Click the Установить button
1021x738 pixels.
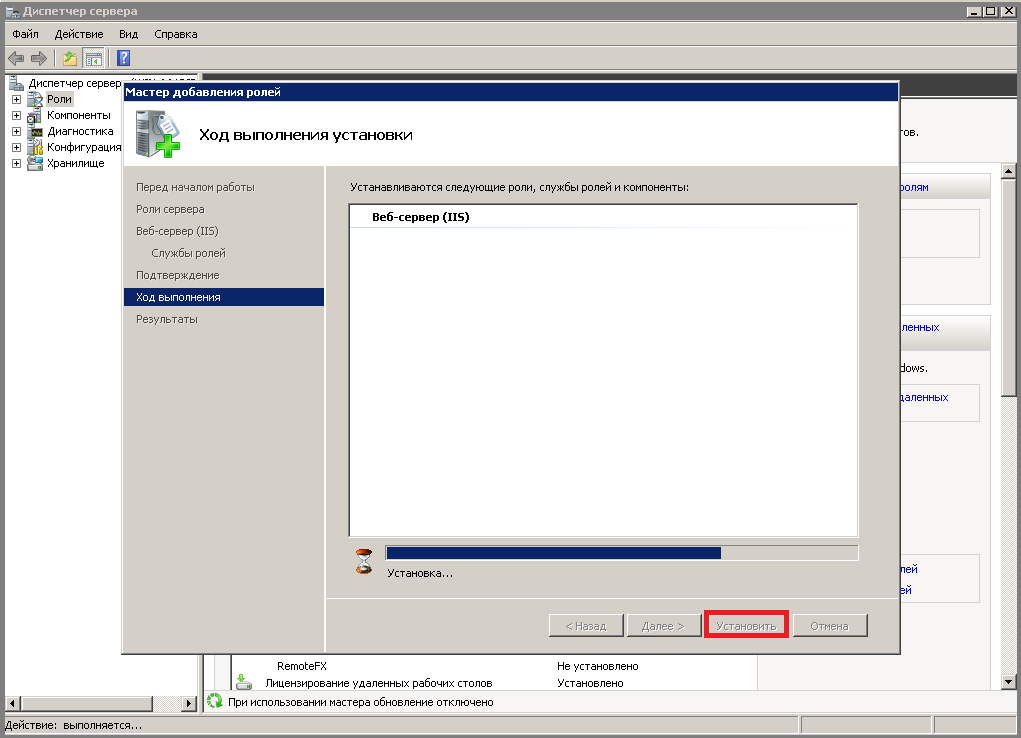(746, 626)
